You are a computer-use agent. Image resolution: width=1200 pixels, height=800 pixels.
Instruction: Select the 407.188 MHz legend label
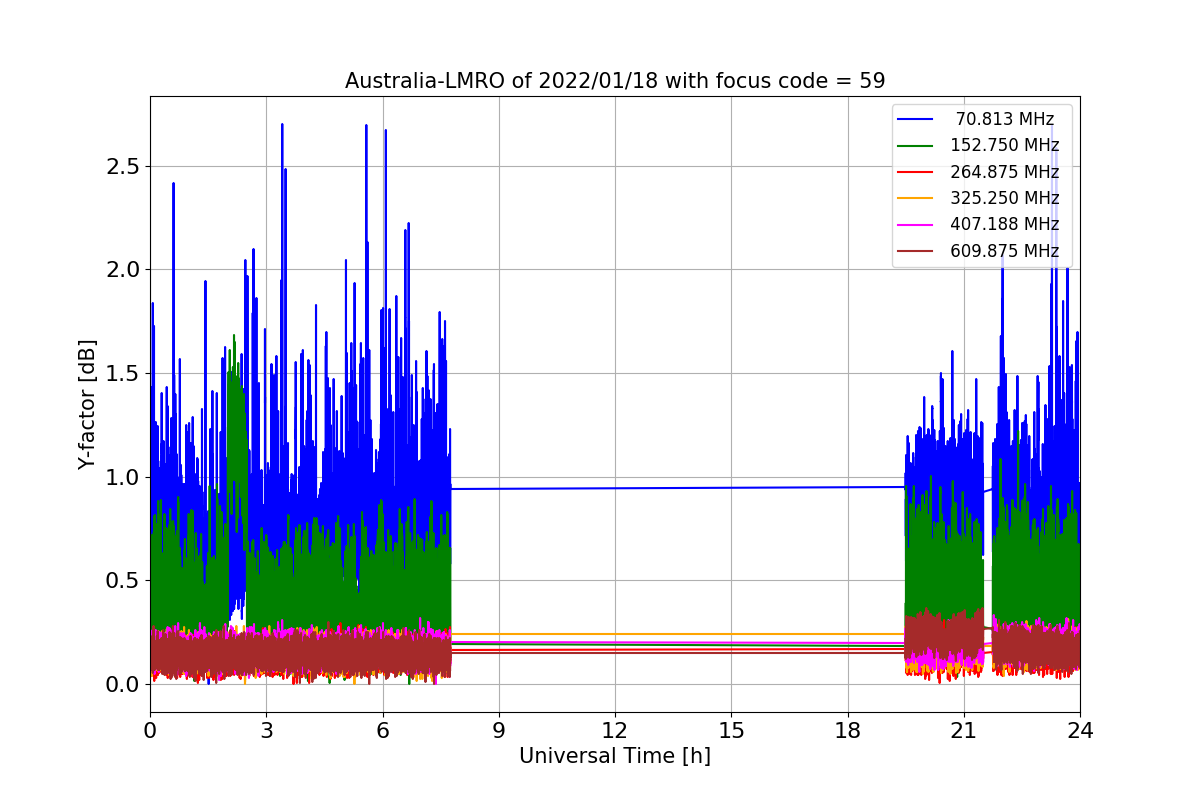pos(1005,224)
